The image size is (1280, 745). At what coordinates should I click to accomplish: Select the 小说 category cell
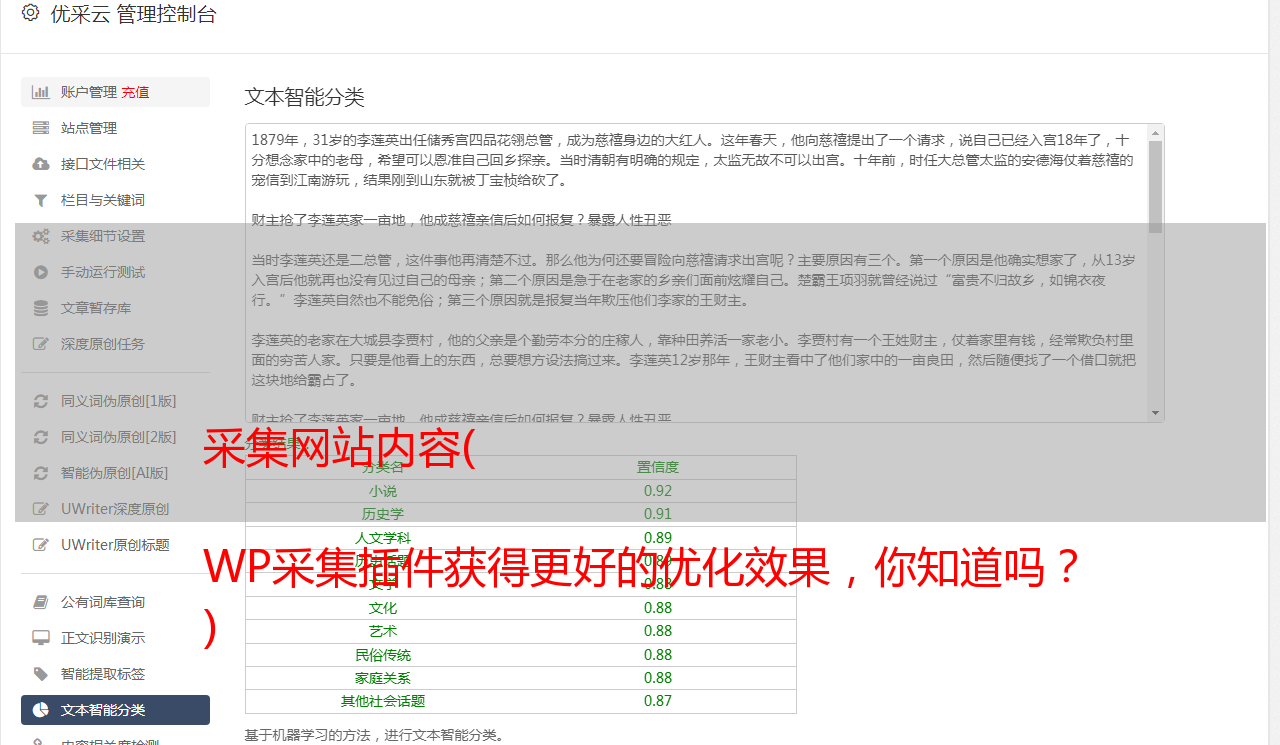tap(383, 491)
